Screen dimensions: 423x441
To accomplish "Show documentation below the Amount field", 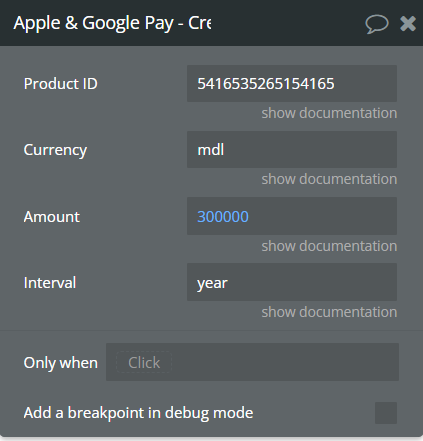I will pos(329,246).
